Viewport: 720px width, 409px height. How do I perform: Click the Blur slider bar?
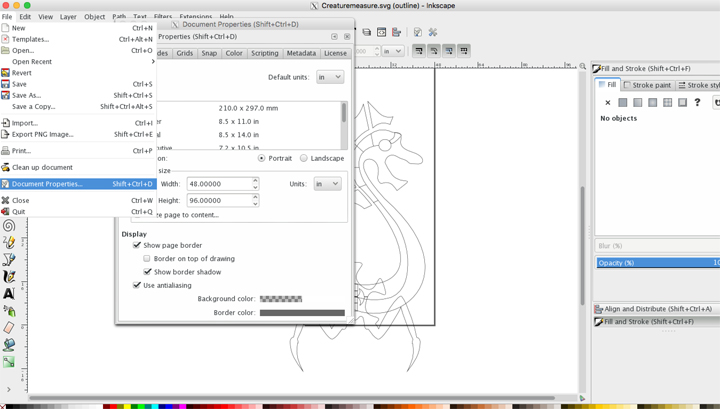(658, 246)
